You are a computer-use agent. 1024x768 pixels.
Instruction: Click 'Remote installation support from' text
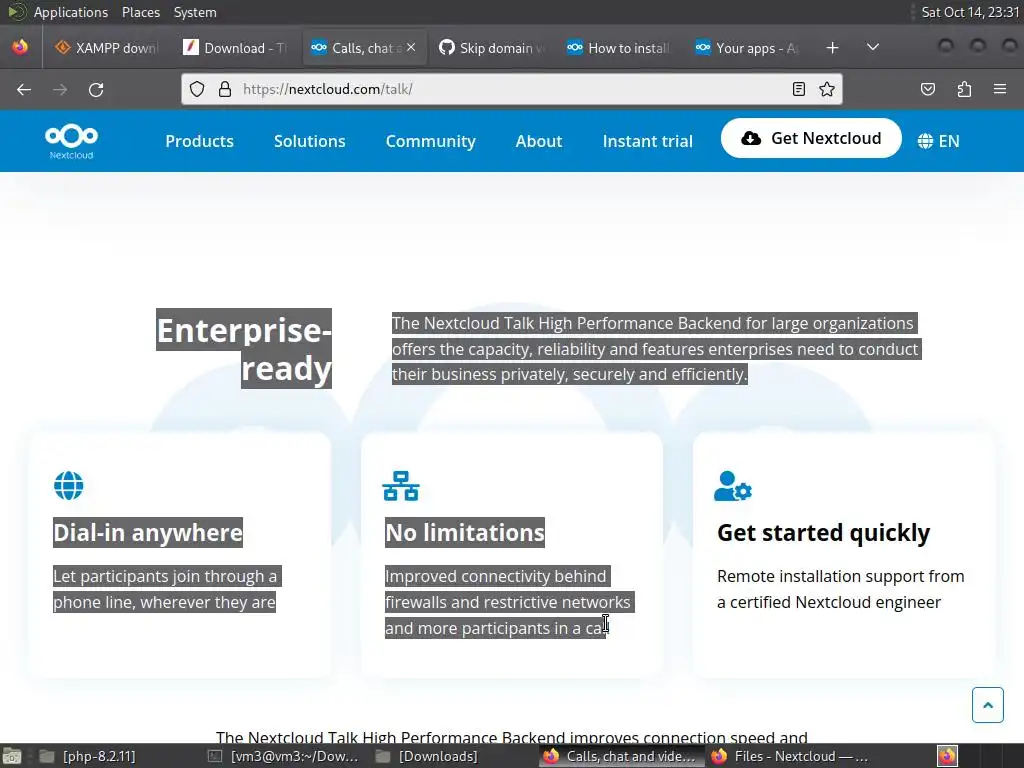point(840,576)
